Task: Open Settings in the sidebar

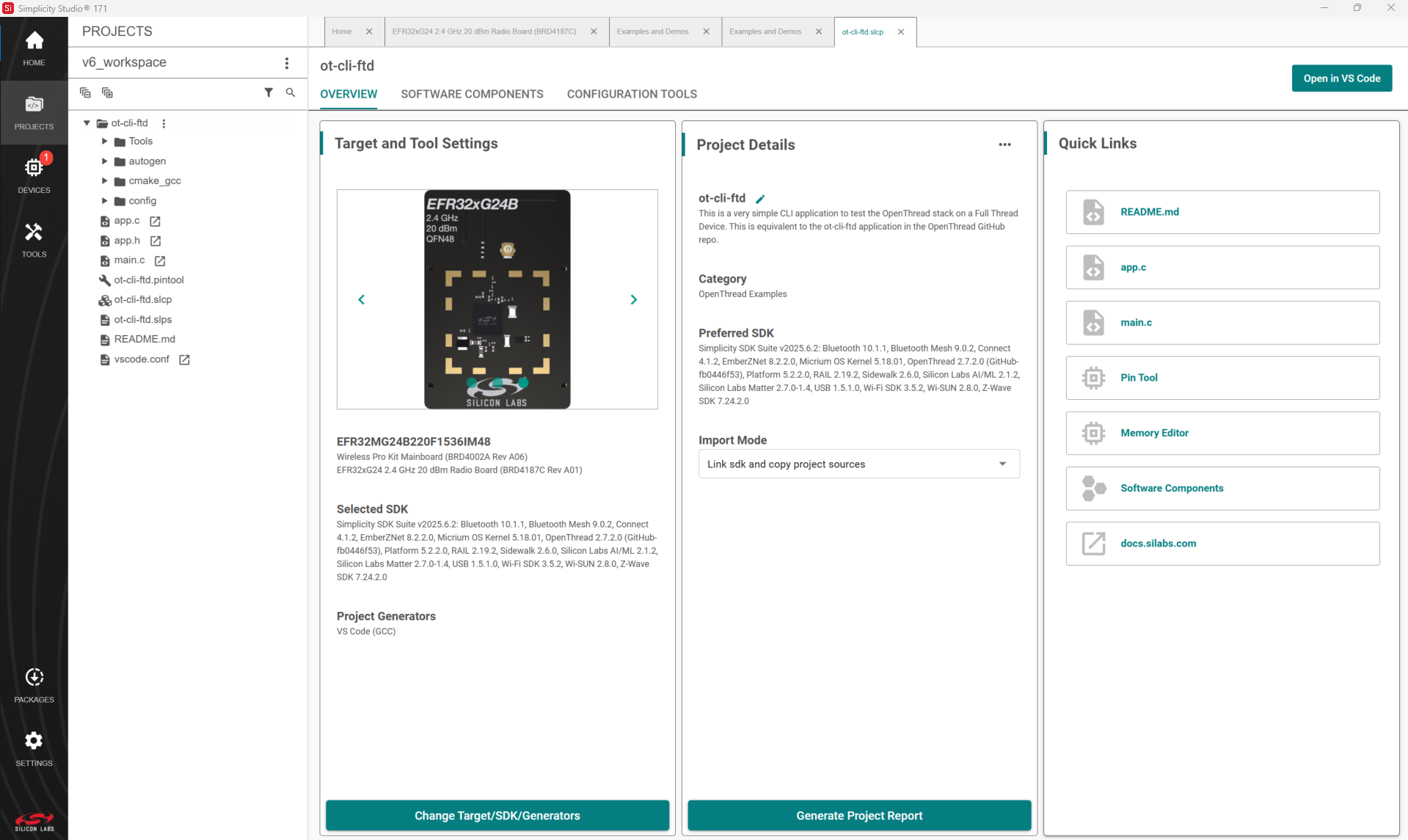Action: point(34,748)
